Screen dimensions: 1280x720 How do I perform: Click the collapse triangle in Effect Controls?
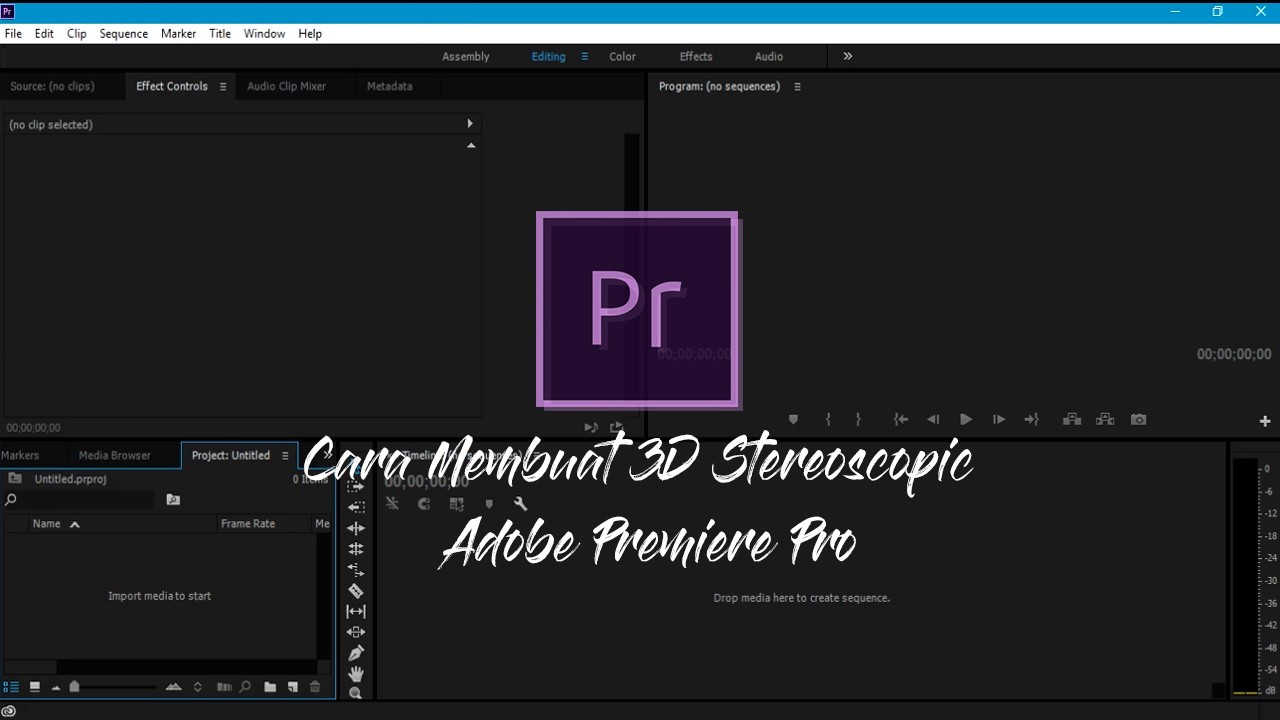point(471,146)
